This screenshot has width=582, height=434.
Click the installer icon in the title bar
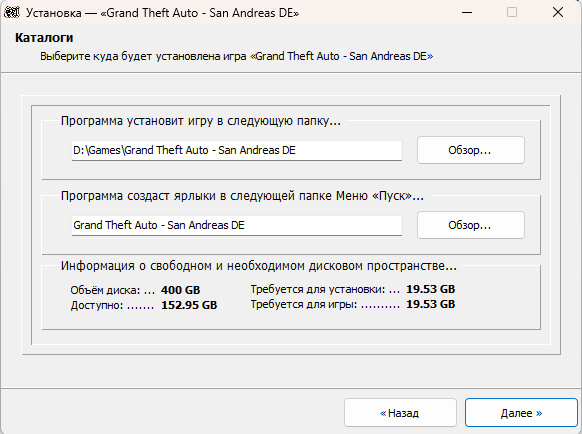(x=12, y=12)
